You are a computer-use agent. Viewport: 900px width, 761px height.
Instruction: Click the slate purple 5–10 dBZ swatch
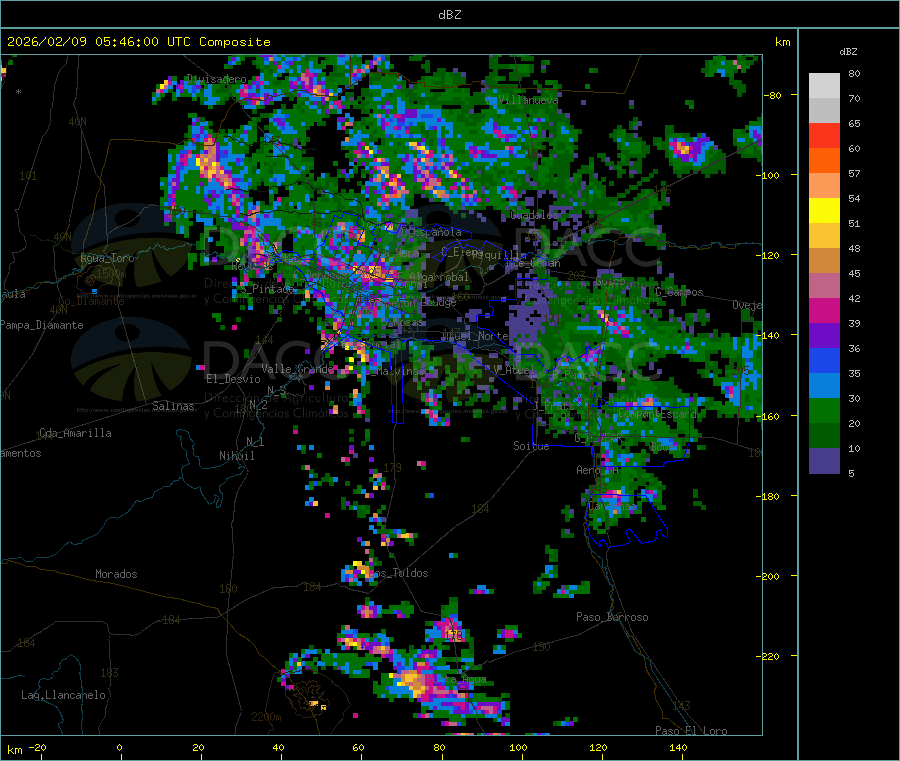click(824, 461)
